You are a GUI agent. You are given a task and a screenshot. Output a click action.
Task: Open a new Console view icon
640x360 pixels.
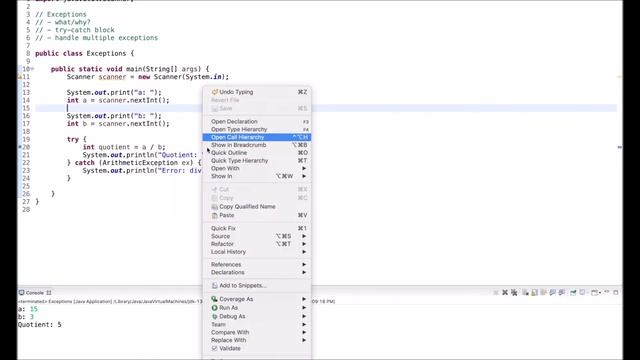point(594,292)
